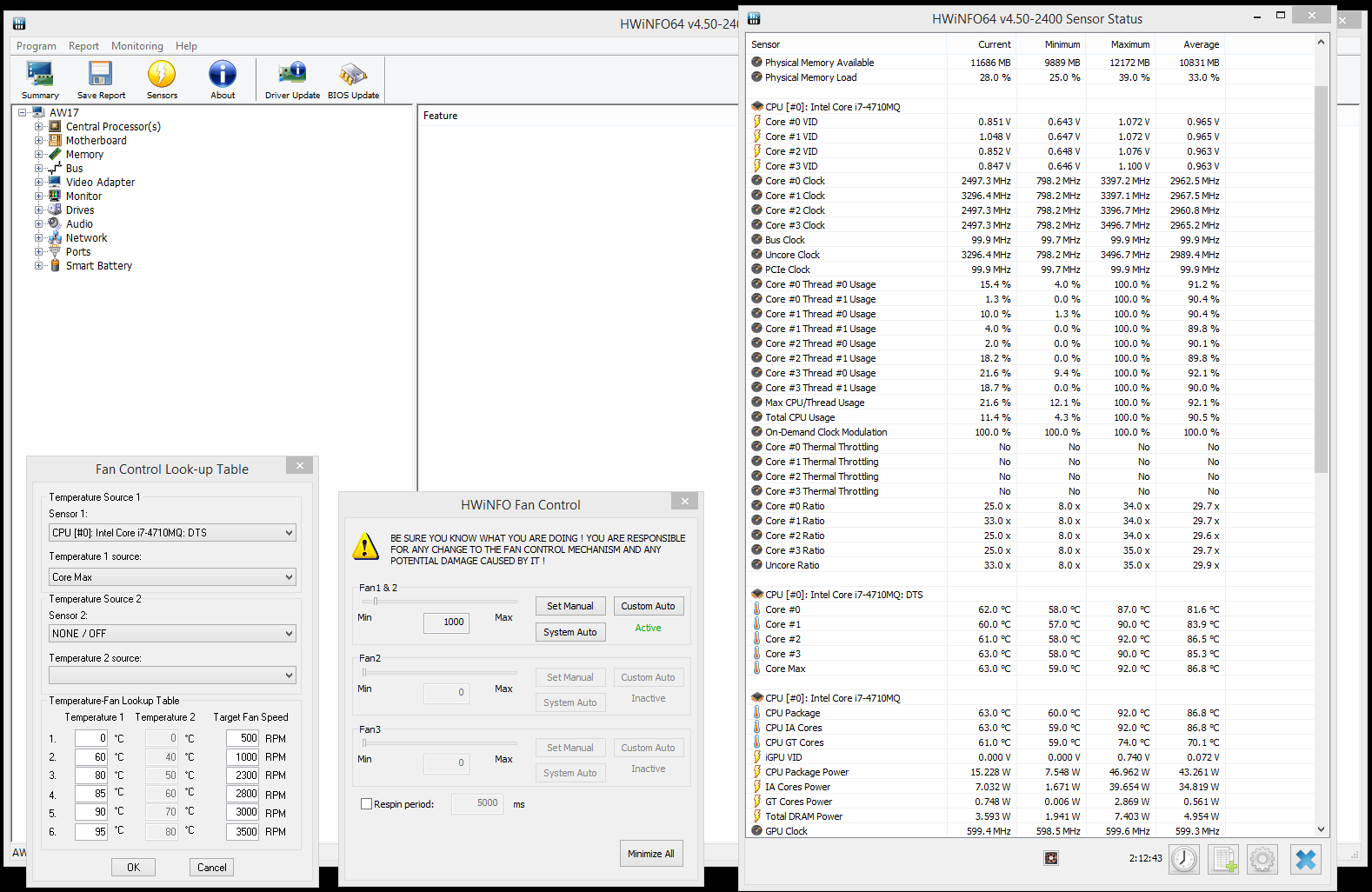Image resolution: width=1372 pixels, height=892 pixels.
Task: Expand the Bus tree node
Action: point(38,168)
